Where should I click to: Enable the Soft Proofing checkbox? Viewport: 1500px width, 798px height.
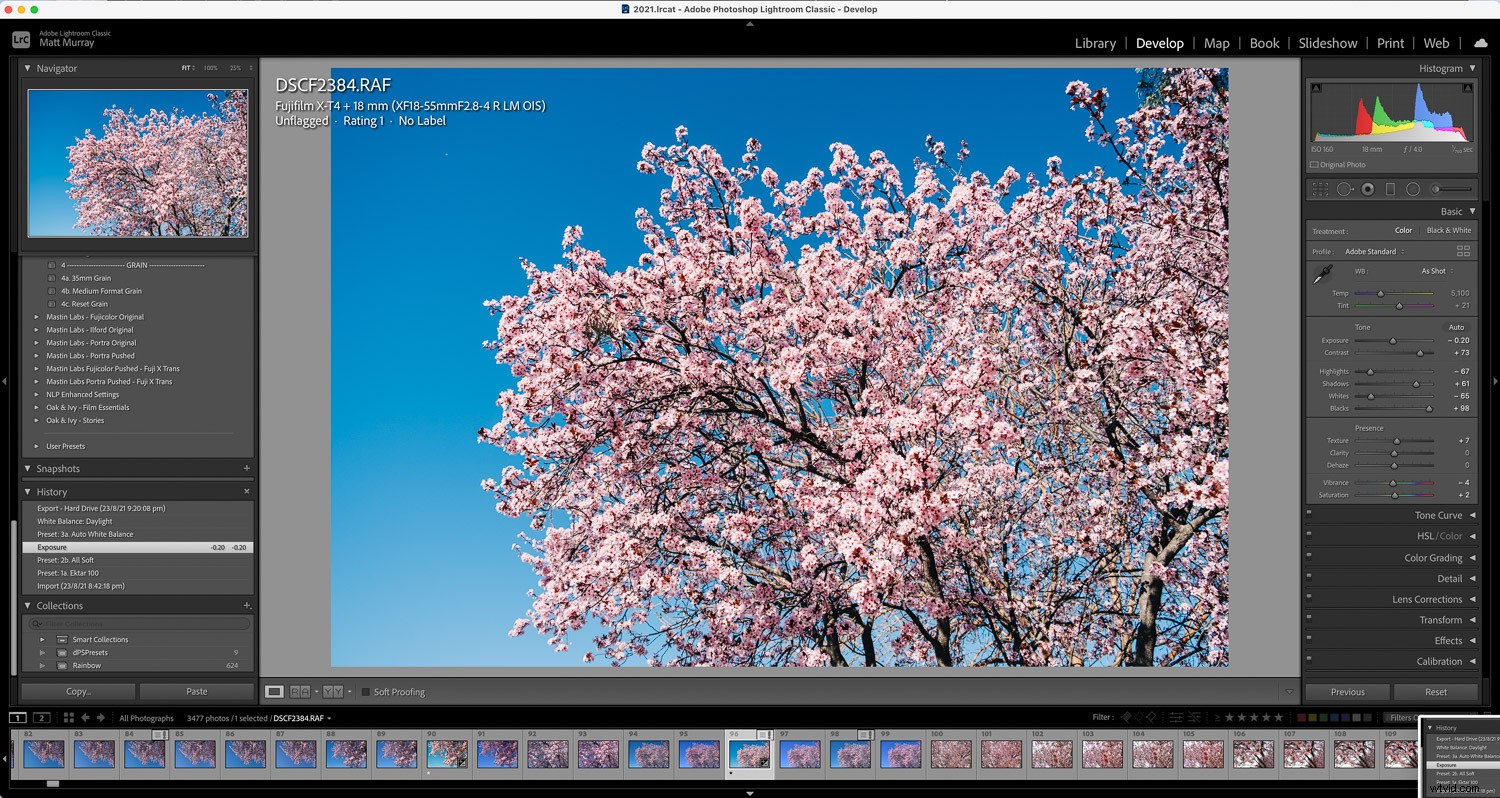coord(364,691)
